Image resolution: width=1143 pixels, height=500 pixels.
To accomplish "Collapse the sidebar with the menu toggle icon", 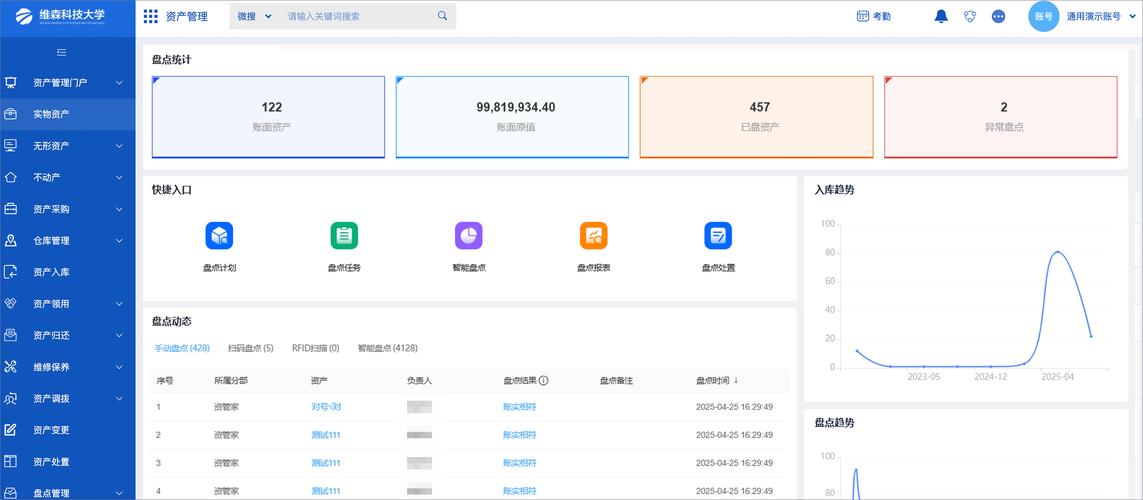I will point(62,52).
